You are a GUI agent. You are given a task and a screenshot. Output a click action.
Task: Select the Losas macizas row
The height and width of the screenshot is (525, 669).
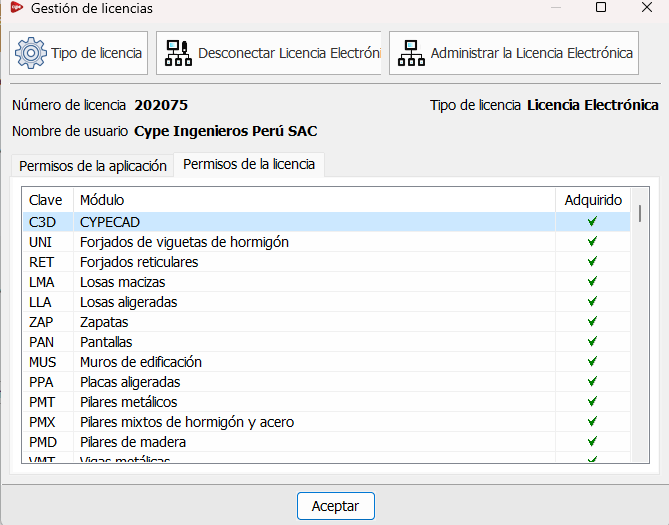click(x=326, y=282)
